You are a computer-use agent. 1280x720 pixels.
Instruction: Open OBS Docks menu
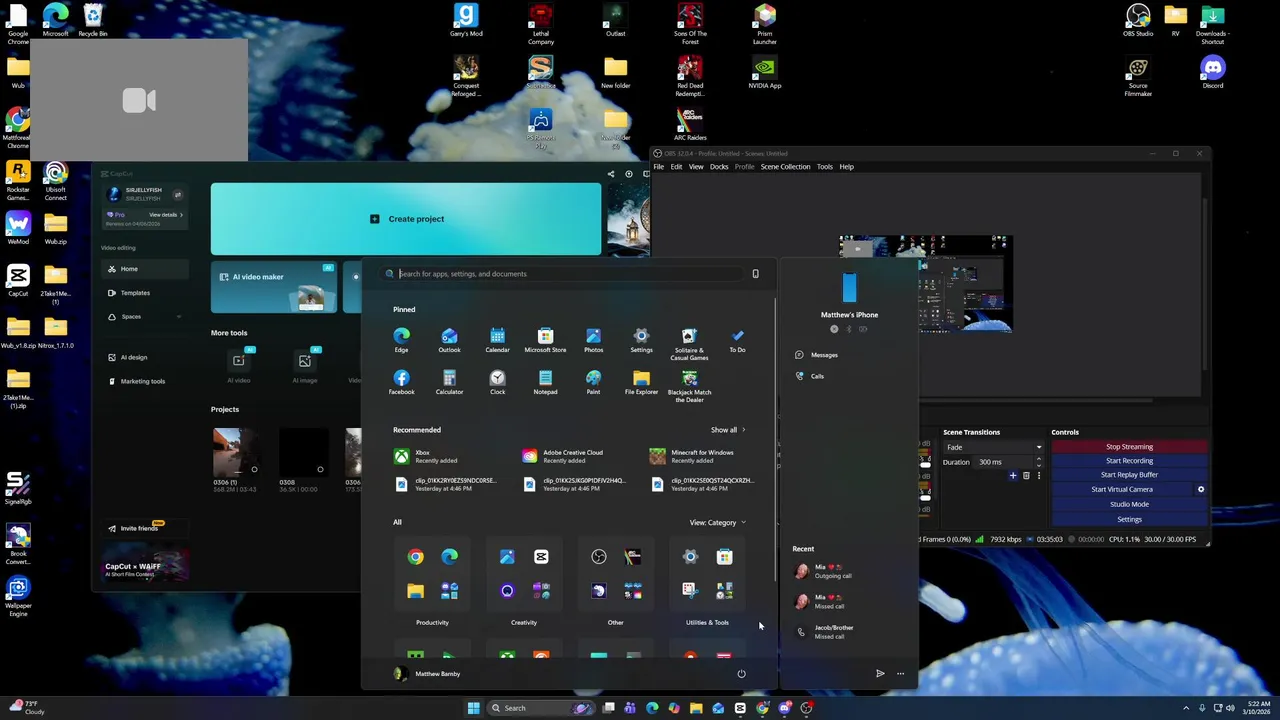pos(719,167)
